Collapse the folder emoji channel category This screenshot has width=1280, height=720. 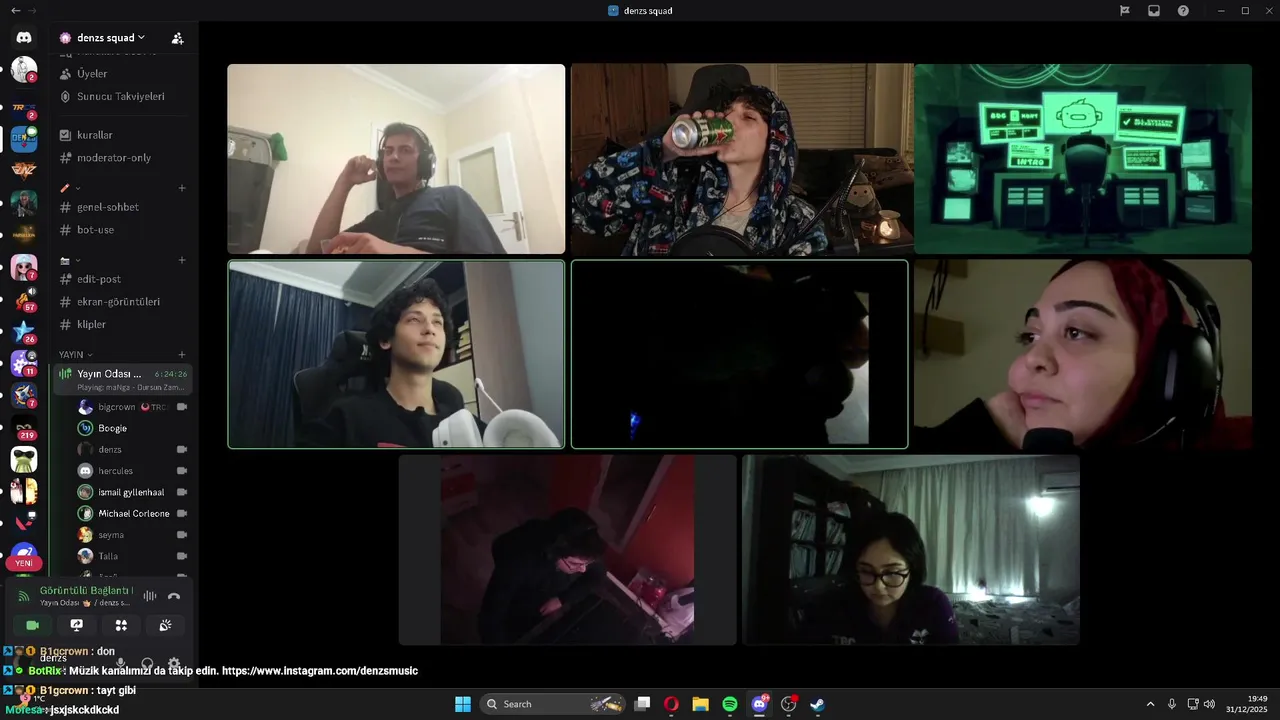70,260
